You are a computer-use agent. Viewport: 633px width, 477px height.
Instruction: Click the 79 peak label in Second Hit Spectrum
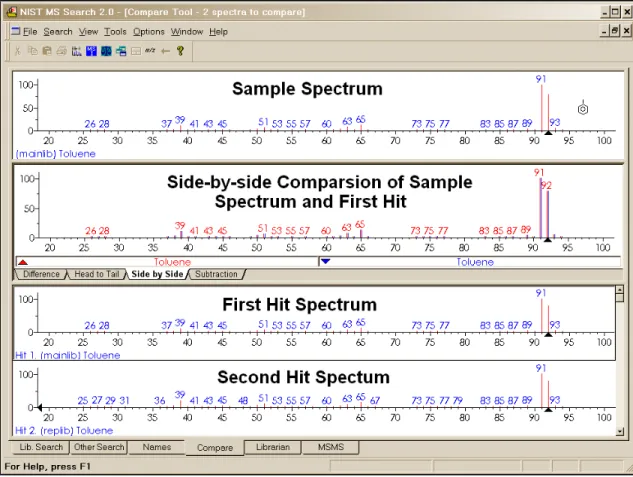coord(457,400)
